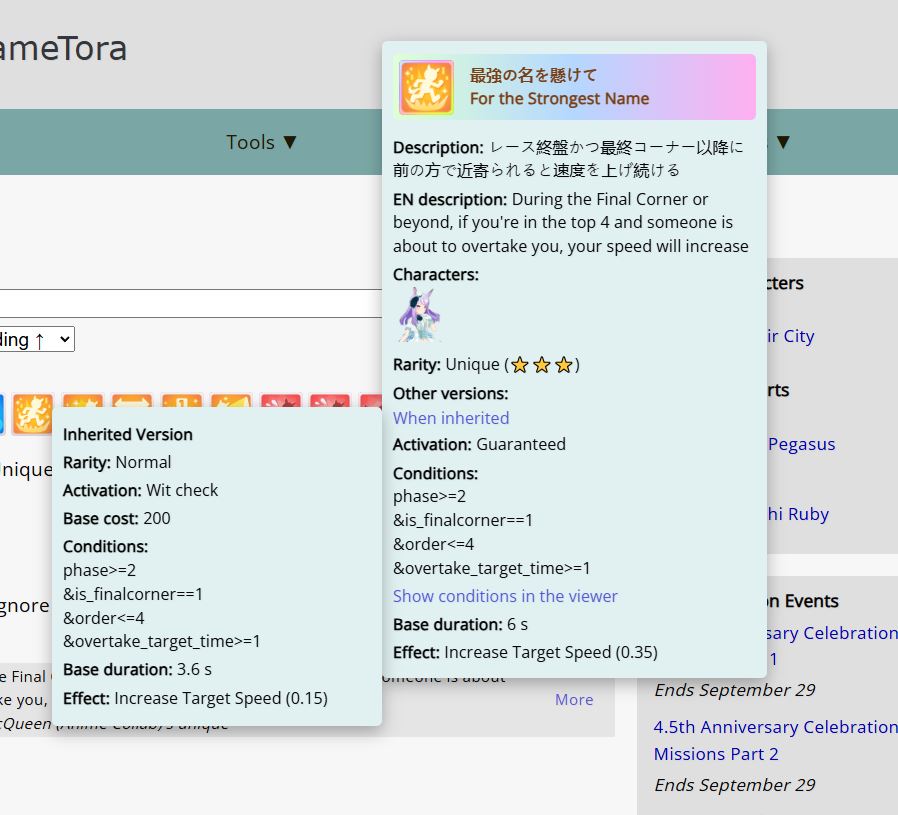Open the sort order dropdown ending in 'ding ↑'

[37, 339]
